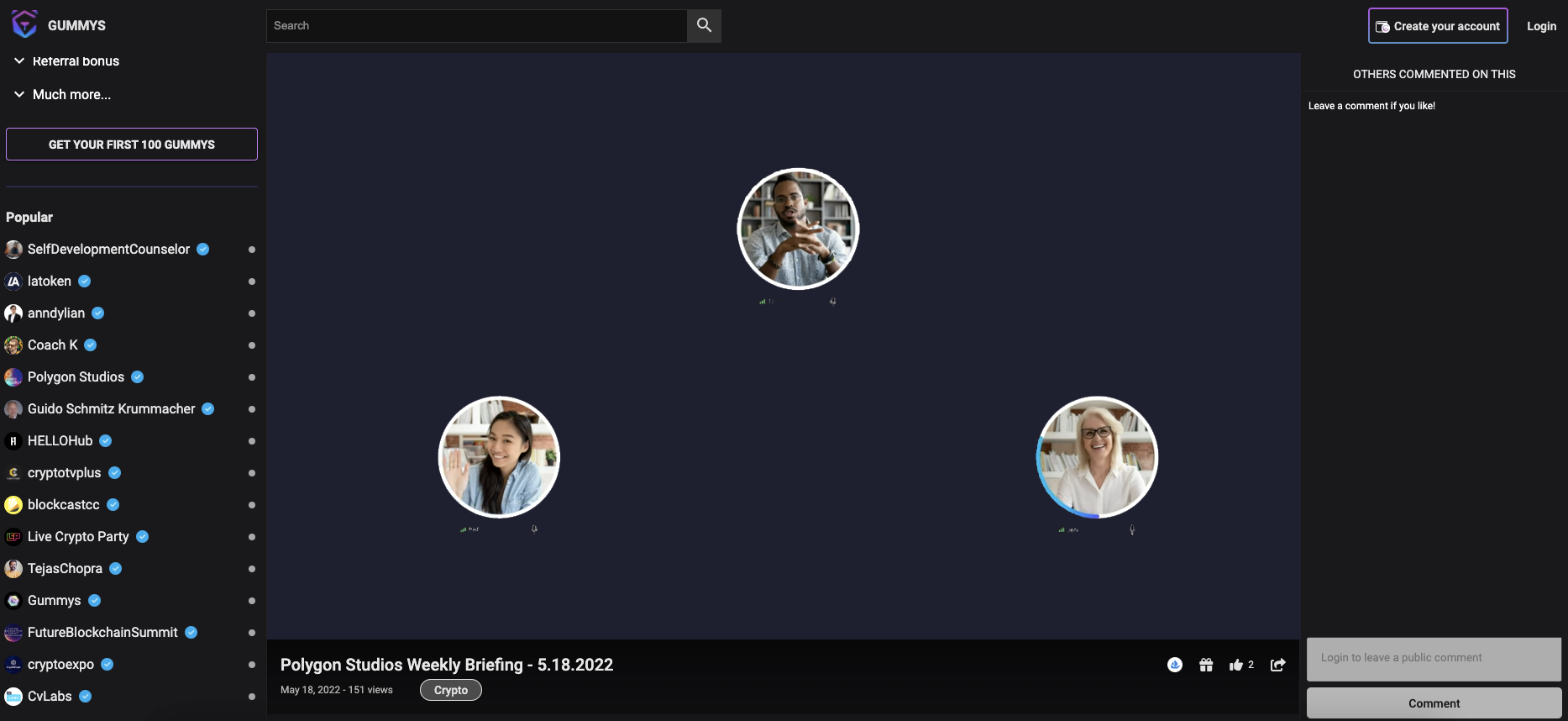Click the public comment input field
Screen dimensions: 1568x721
coord(1434,658)
